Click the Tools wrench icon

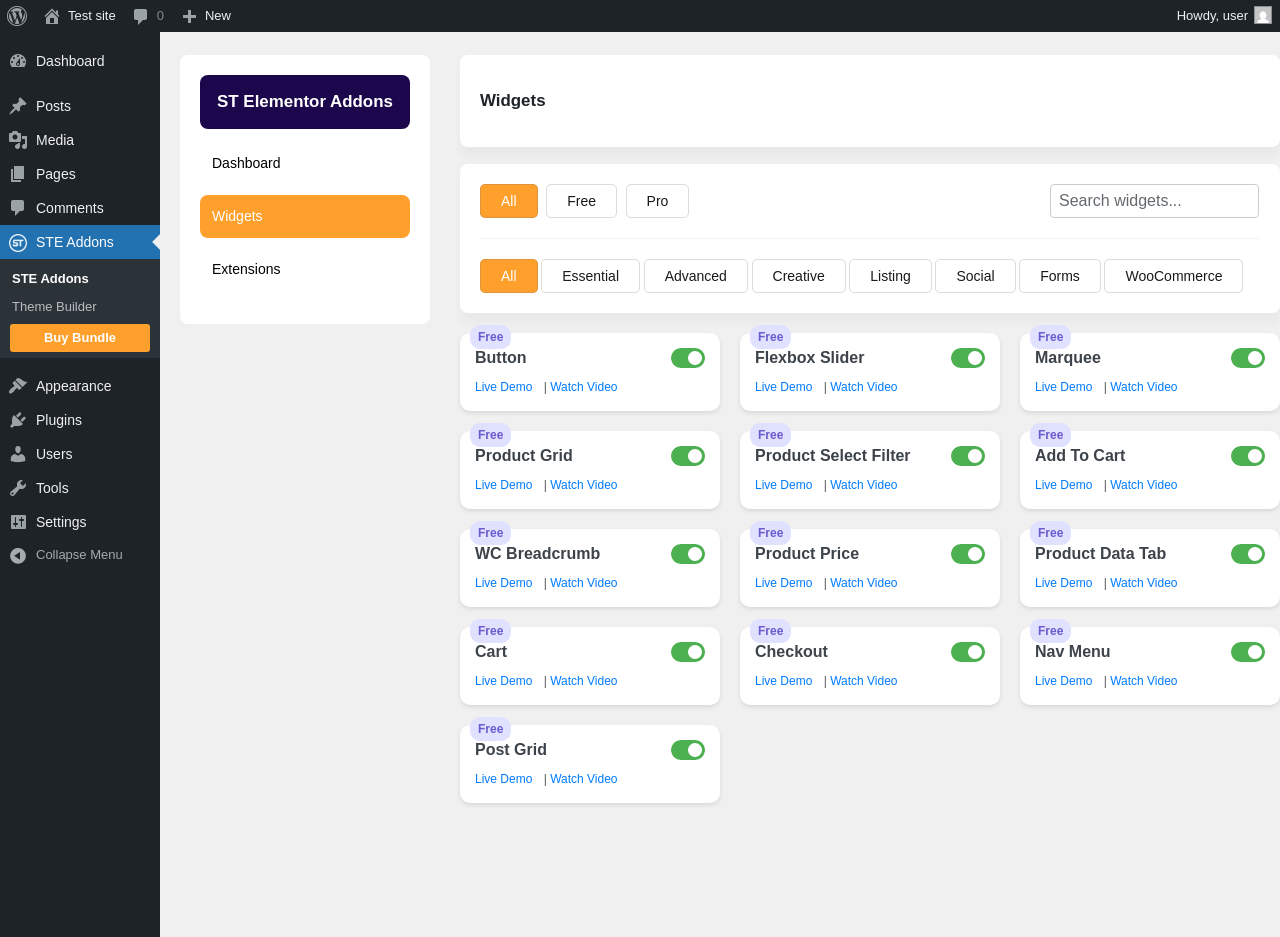click(x=18, y=488)
